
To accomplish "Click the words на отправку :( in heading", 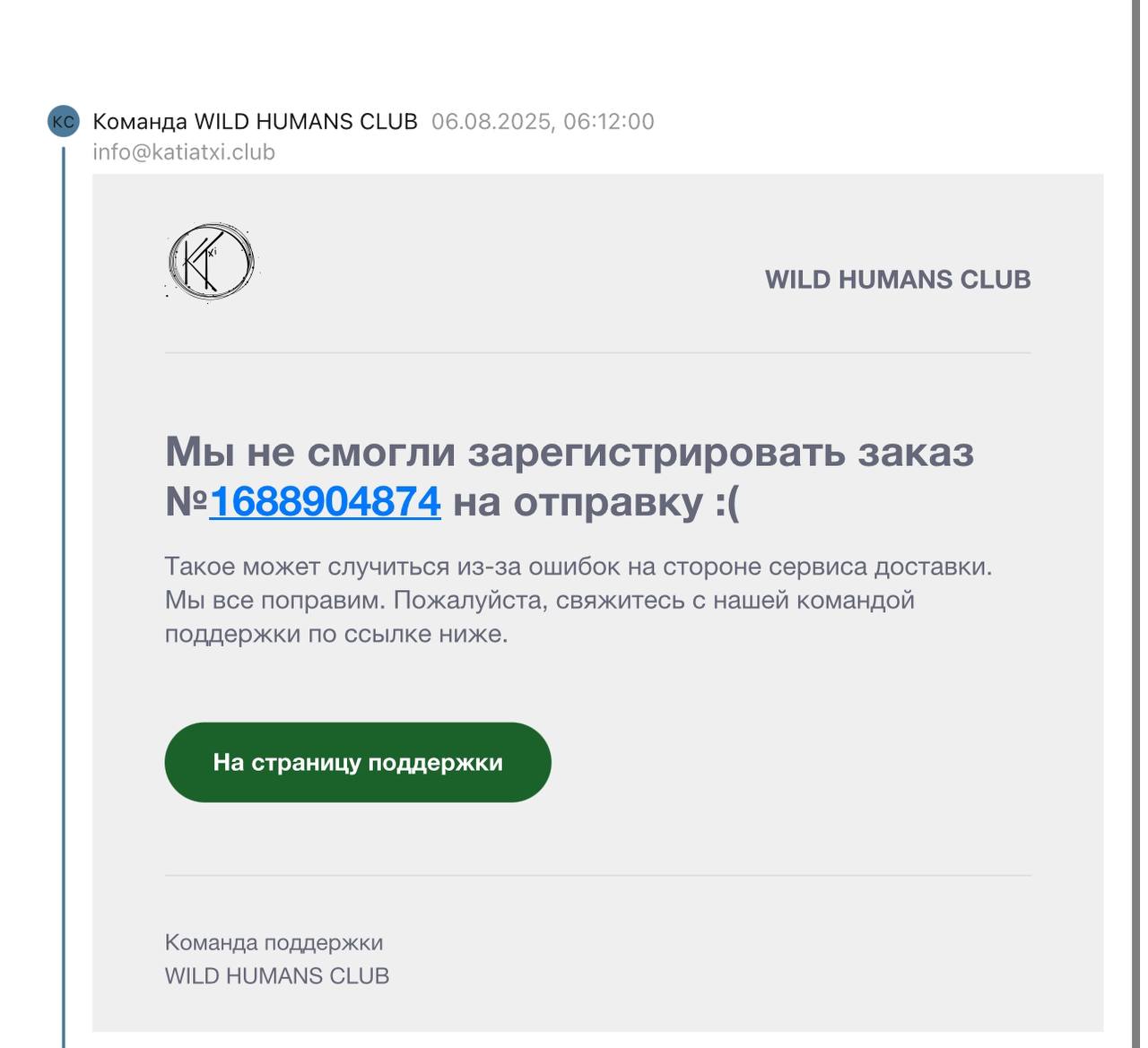I will click(596, 502).
